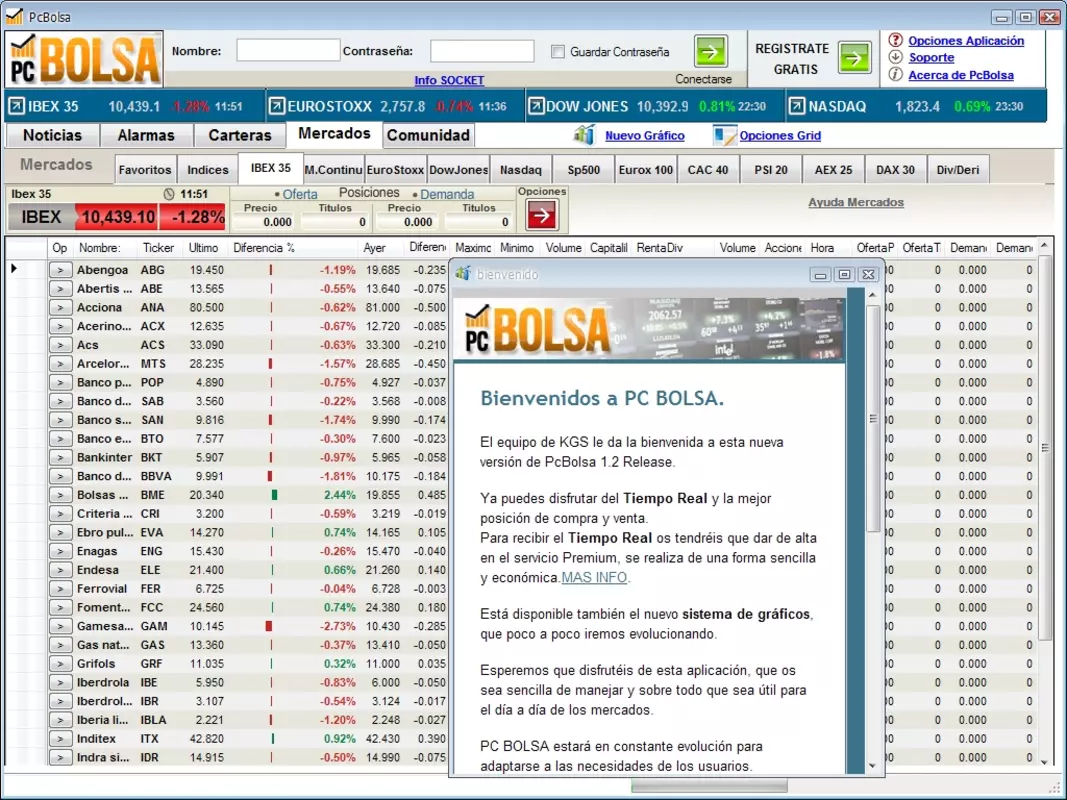
Task: Click the Op button for Gamesa
Action: click(60, 627)
